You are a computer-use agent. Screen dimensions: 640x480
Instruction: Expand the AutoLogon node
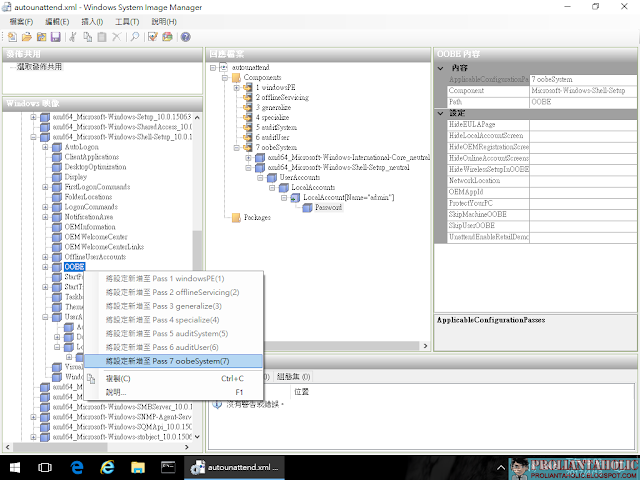[45, 147]
